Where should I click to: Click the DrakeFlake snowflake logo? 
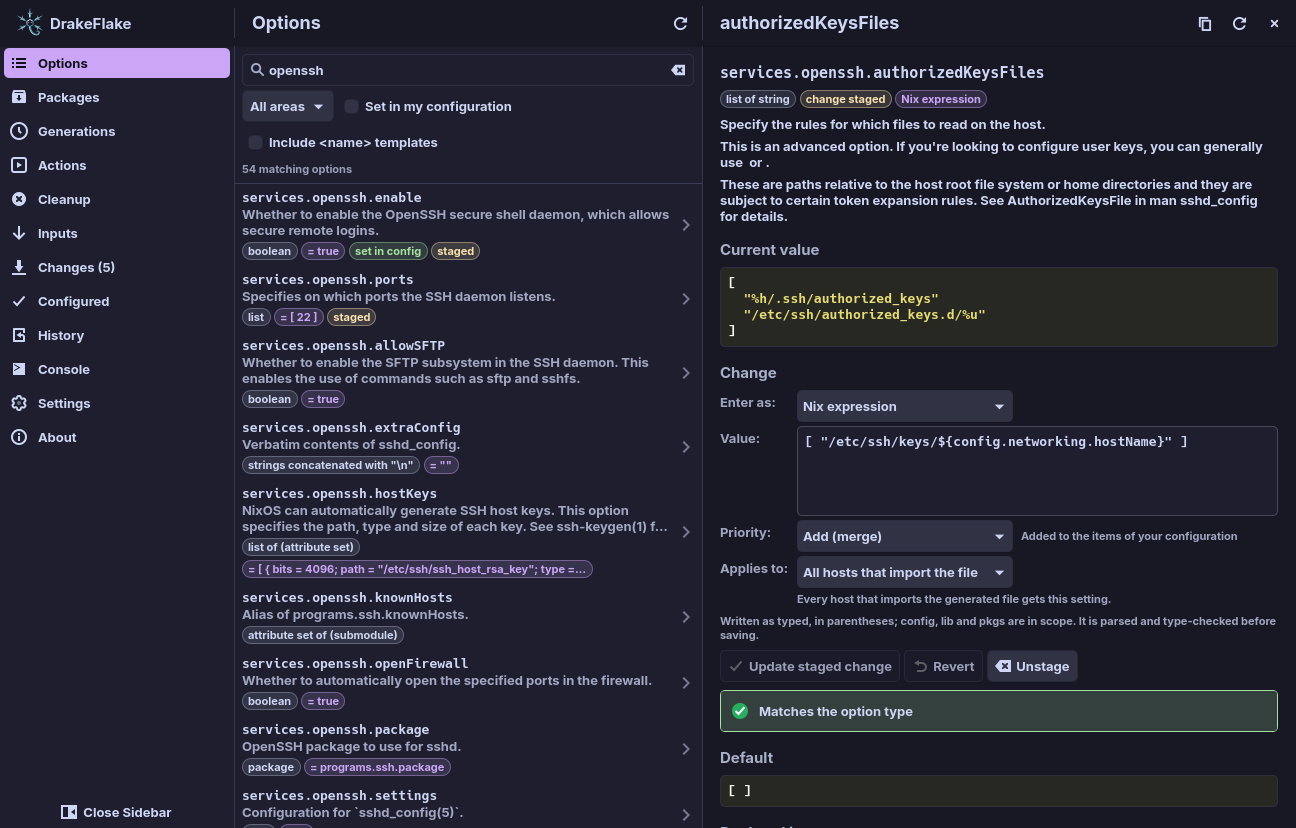[30, 23]
